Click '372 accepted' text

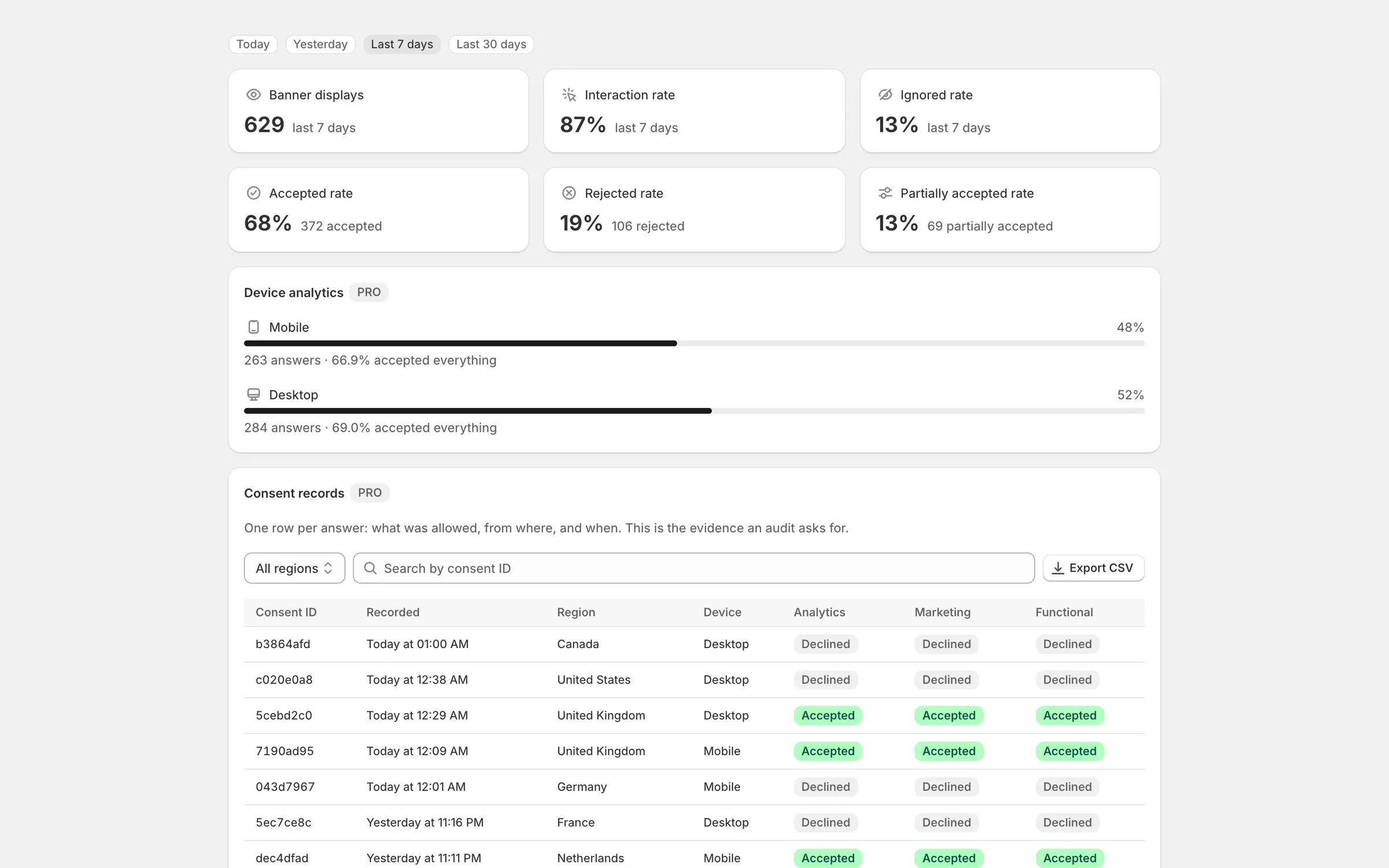341,226
